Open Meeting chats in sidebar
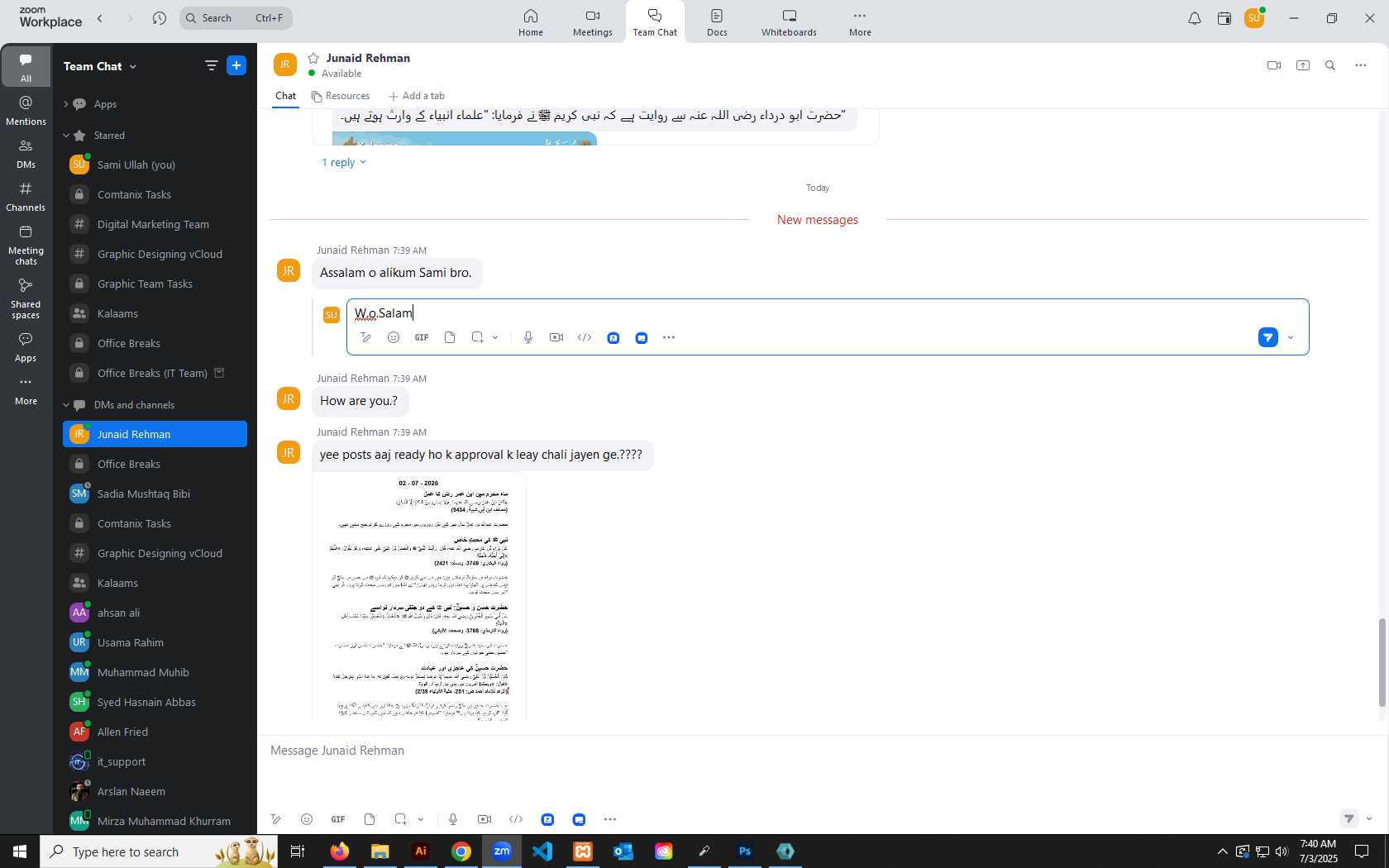The height and width of the screenshot is (868, 1389). 26,245
